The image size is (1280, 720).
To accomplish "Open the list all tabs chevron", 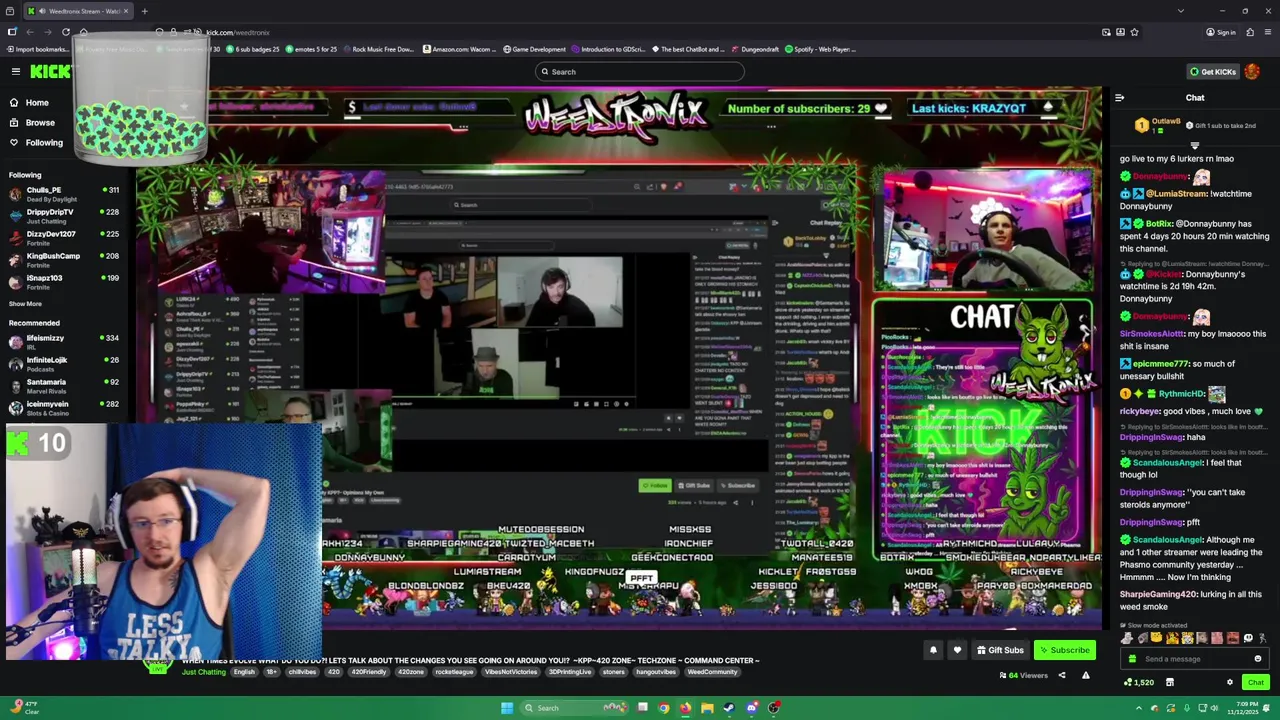I will [x=1180, y=11].
